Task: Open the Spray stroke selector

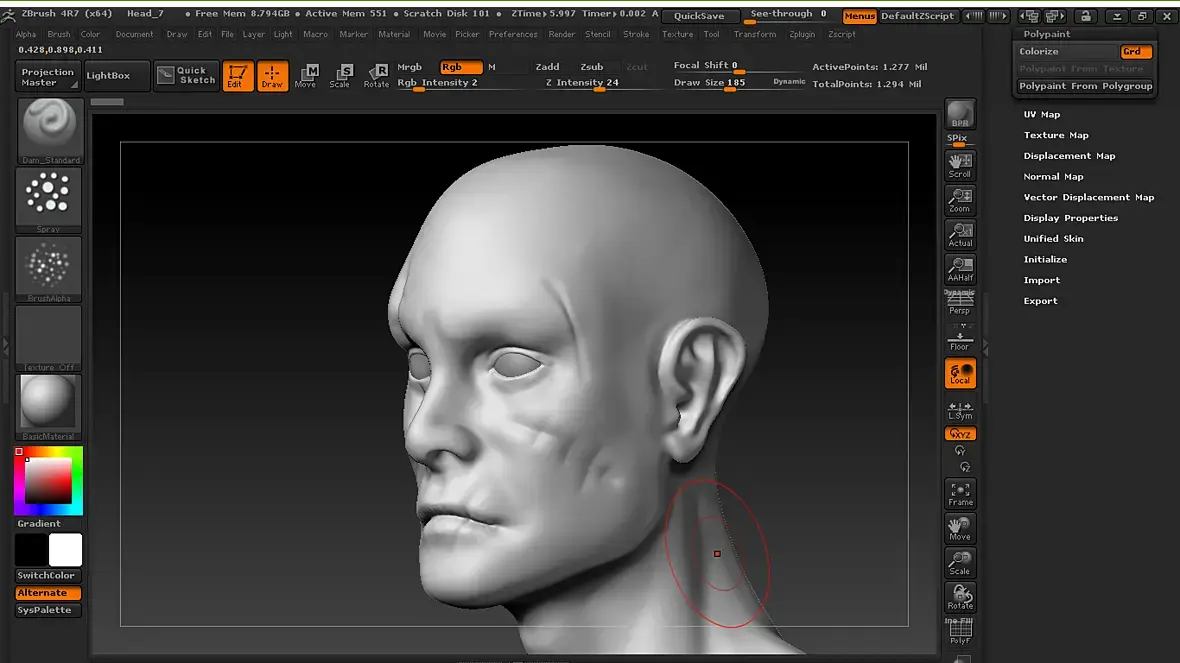Action: (49, 200)
